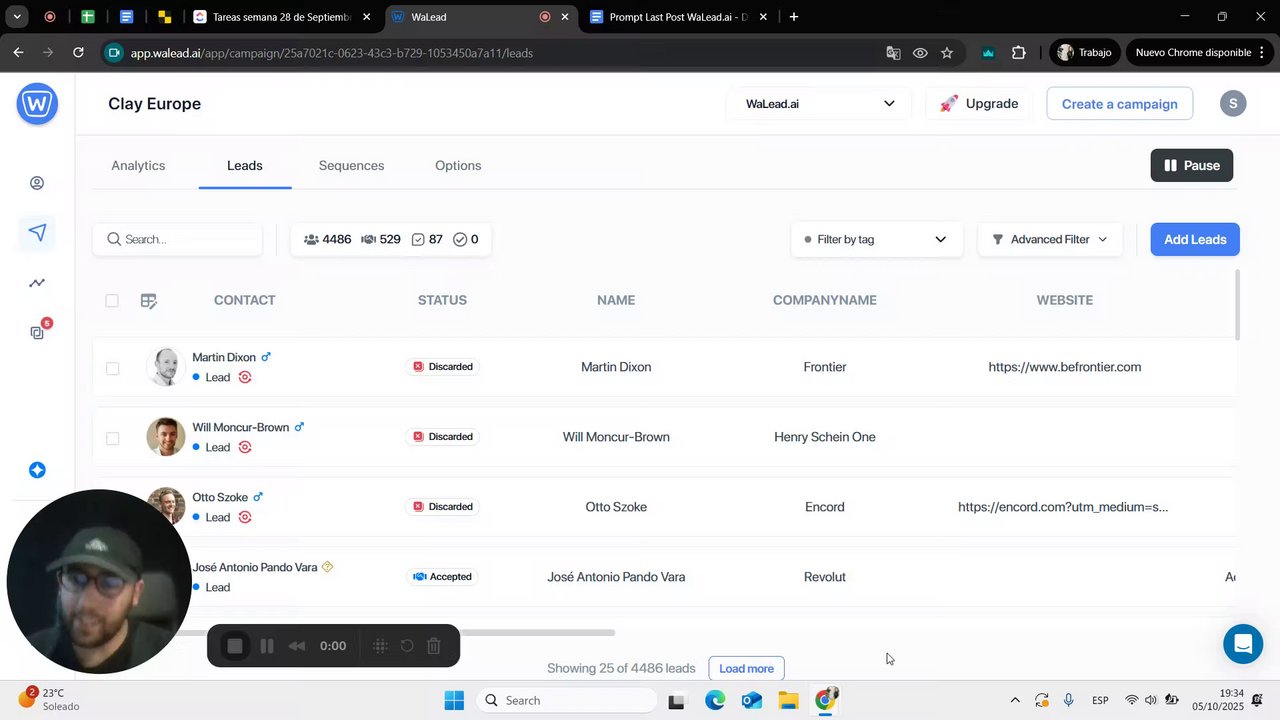The width and height of the screenshot is (1280, 720).
Task: Click the recorder pause button
Action: click(x=267, y=646)
